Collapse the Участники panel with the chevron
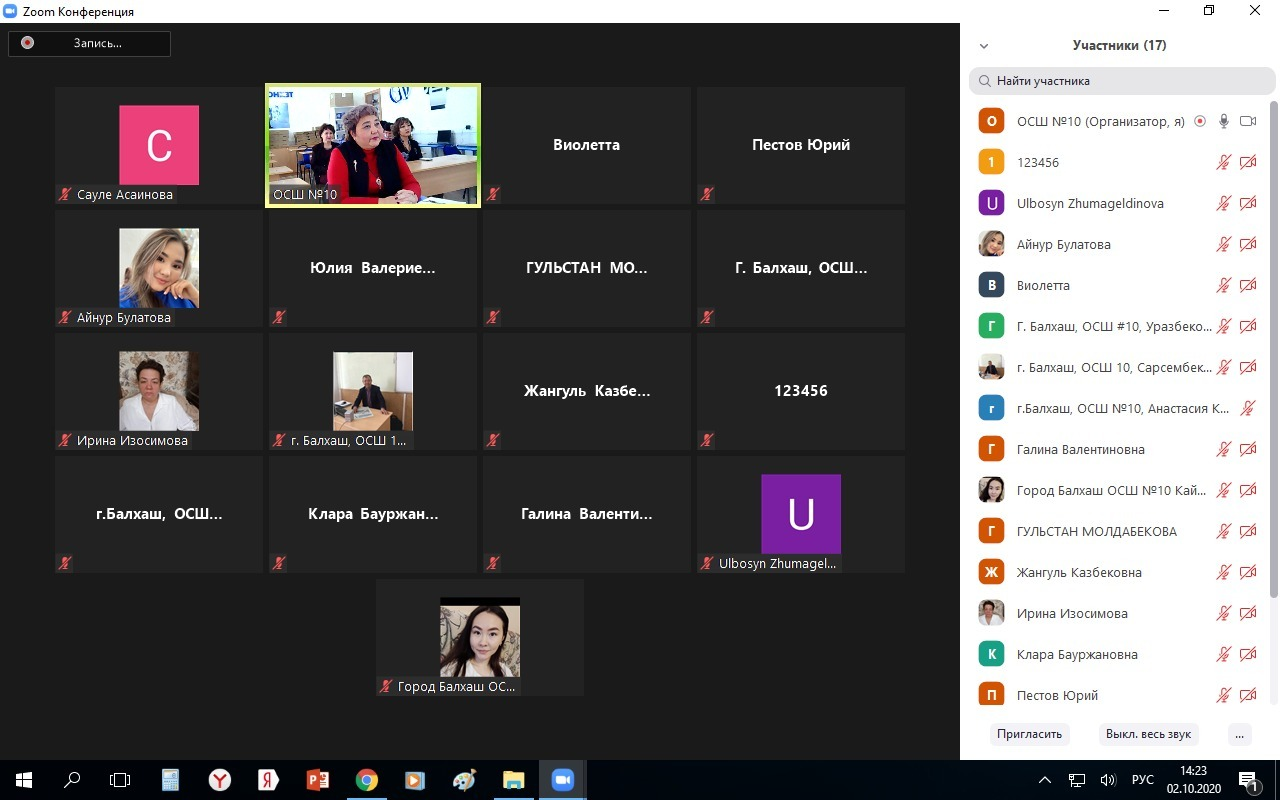This screenshot has height=800, width=1280. pos(984,46)
